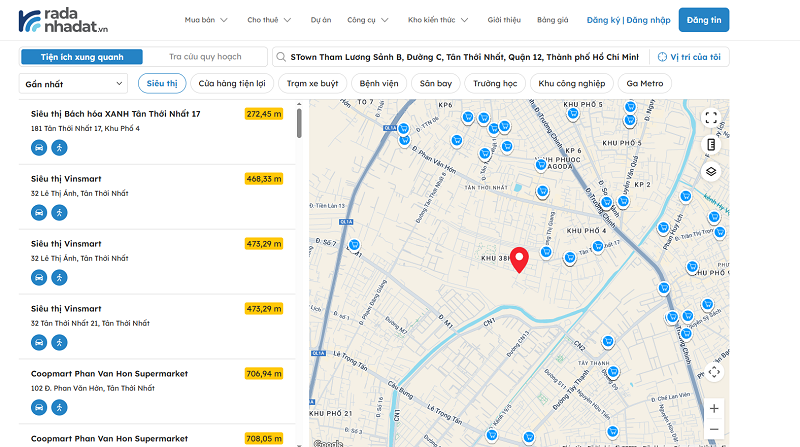Click car route icon for Bách hóa XANH

(x=39, y=148)
